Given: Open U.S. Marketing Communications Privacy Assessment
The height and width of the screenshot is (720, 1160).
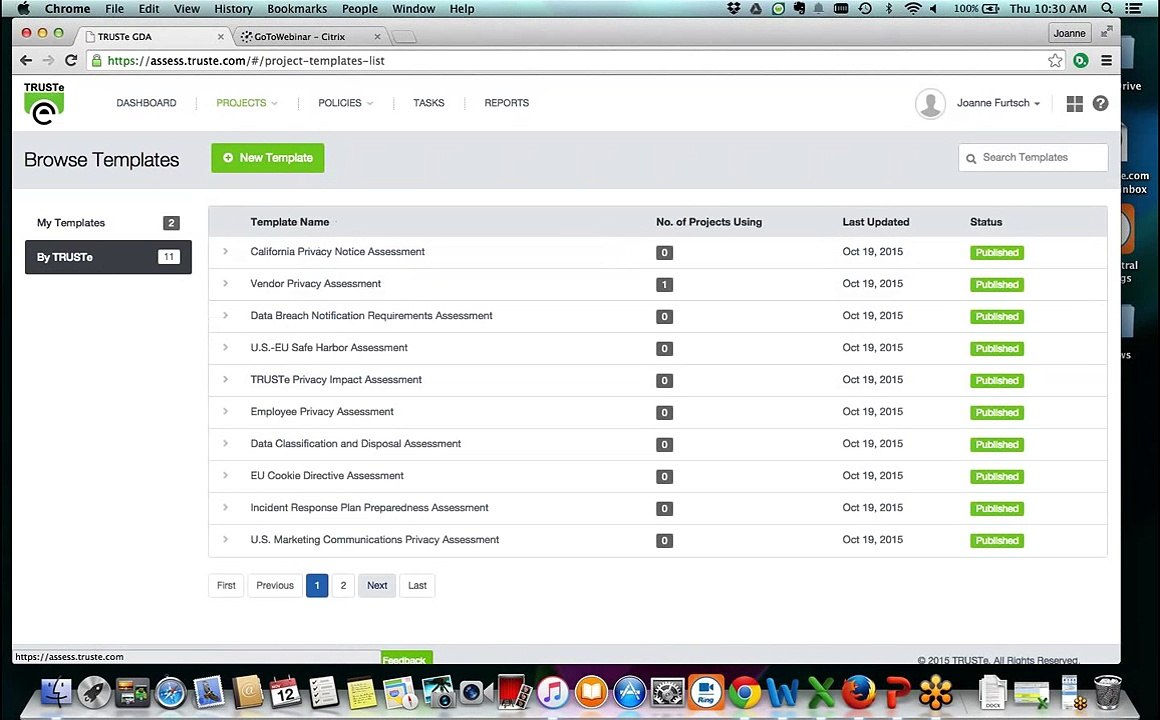Looking at the screenshot, I should click(x=374, y=539).
